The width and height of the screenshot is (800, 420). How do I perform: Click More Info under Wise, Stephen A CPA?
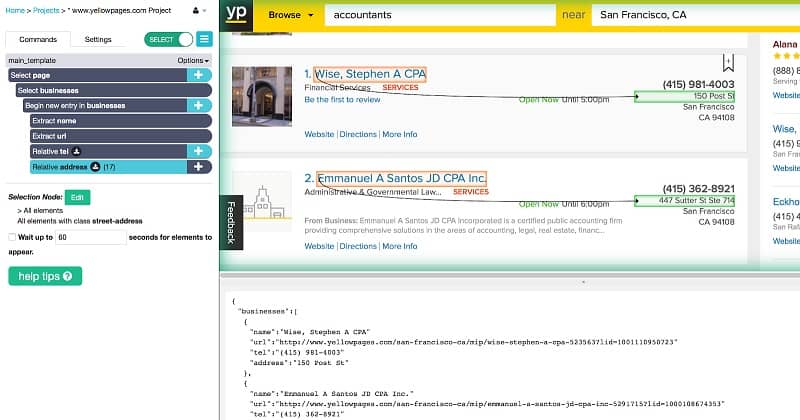point(400,134)
